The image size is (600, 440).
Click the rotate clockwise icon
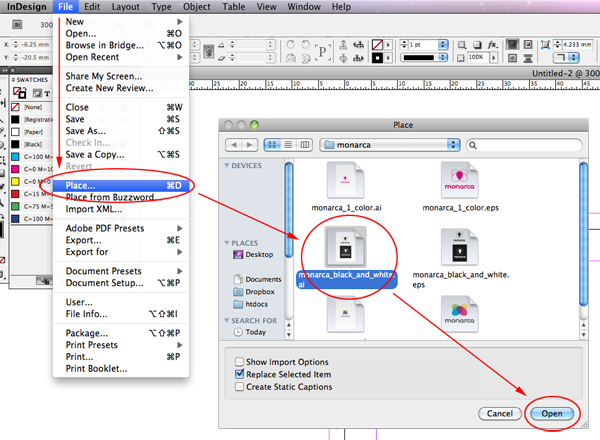pyautogui.click(x=291, y=45)
